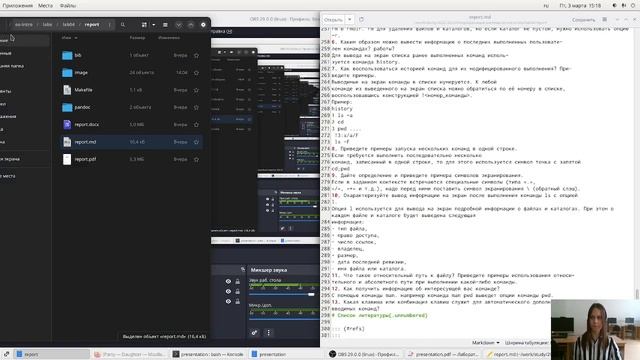Toggle lock on first OBS source
The width and height of the screenshot is (640, 360).
point(238,281)
